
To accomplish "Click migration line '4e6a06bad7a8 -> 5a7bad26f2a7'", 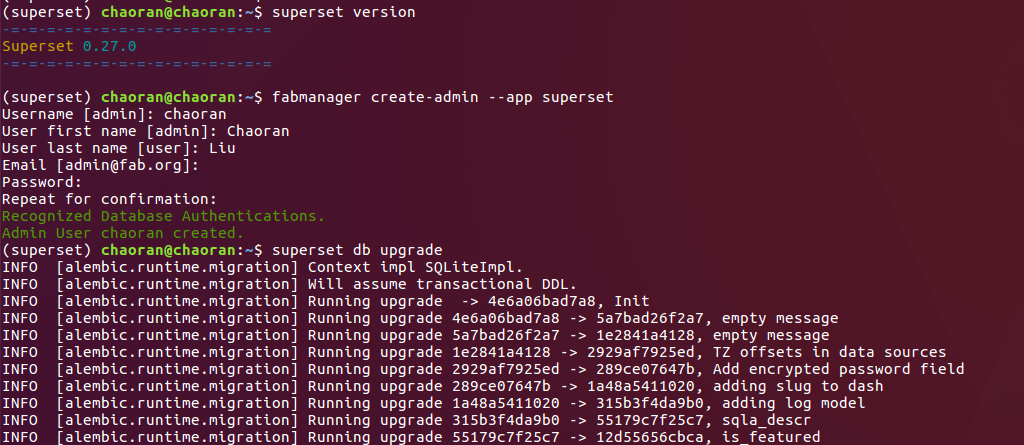I will pyautogui.click(x=420, y=318).
